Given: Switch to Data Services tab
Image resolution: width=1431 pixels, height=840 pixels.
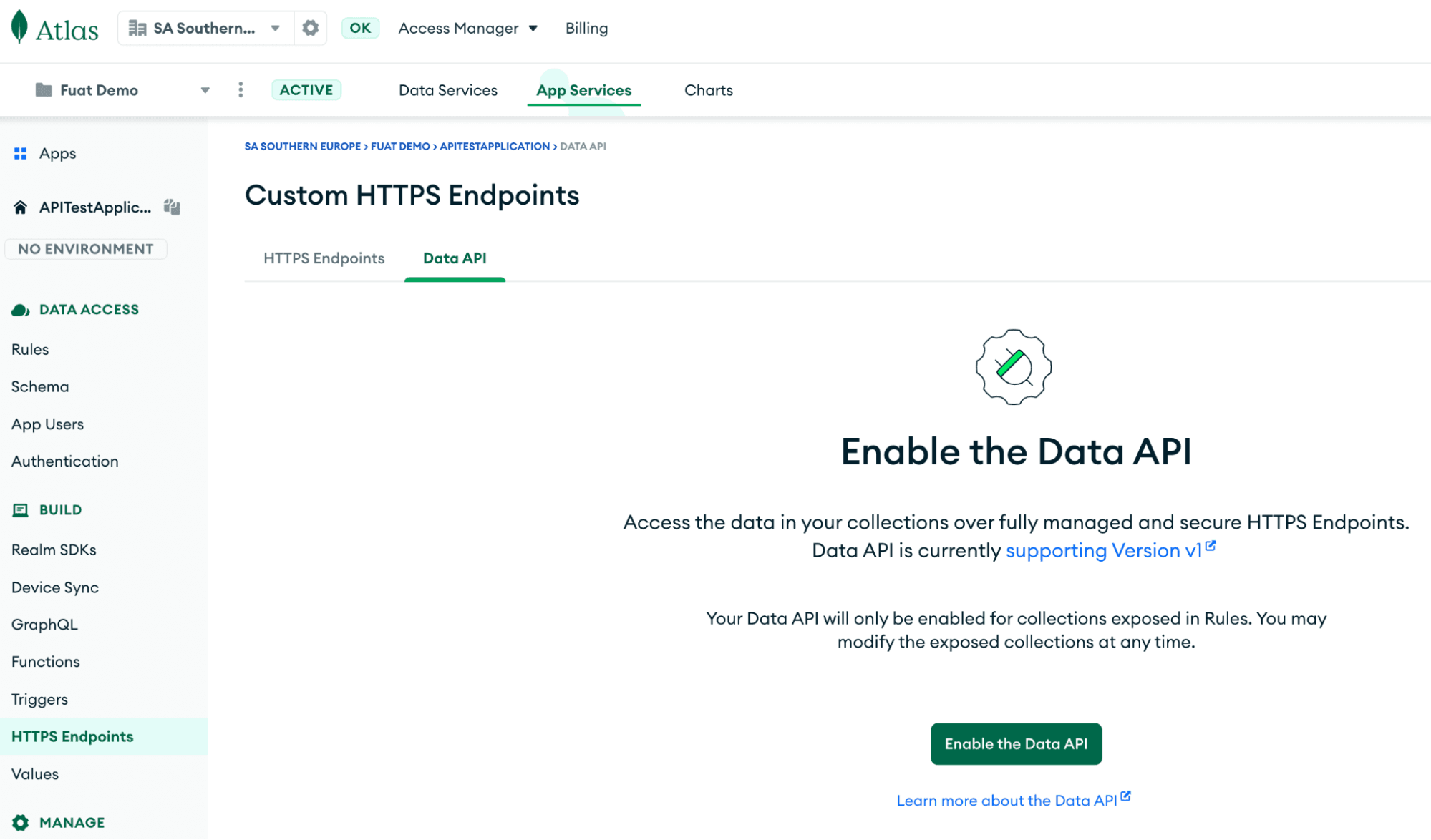Looking at the screenshot, I should [448, 90].
